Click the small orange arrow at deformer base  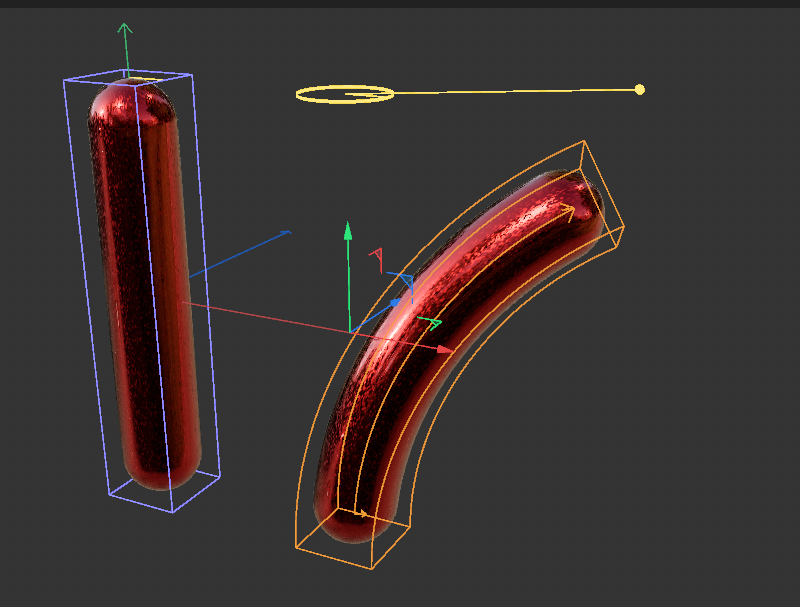(361, 513)
